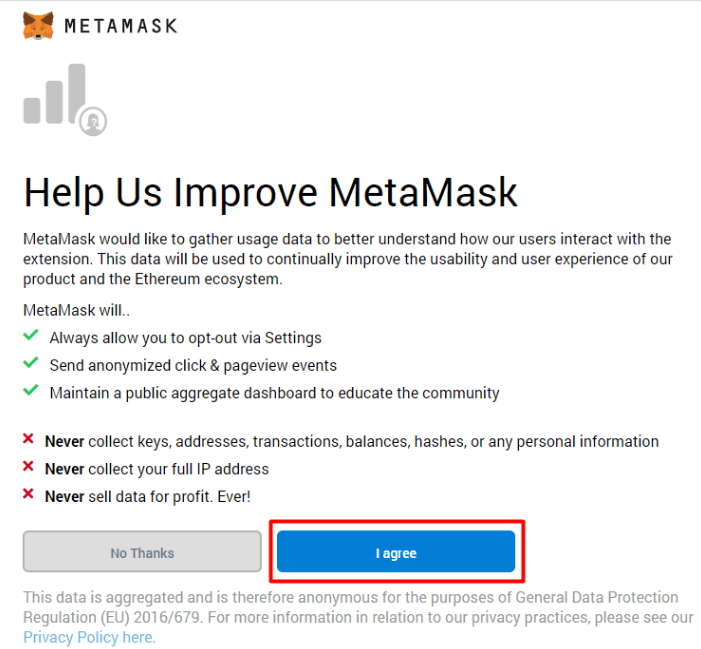Click the user avatar badge on chart
701x649 pixels.
(94, 121)
